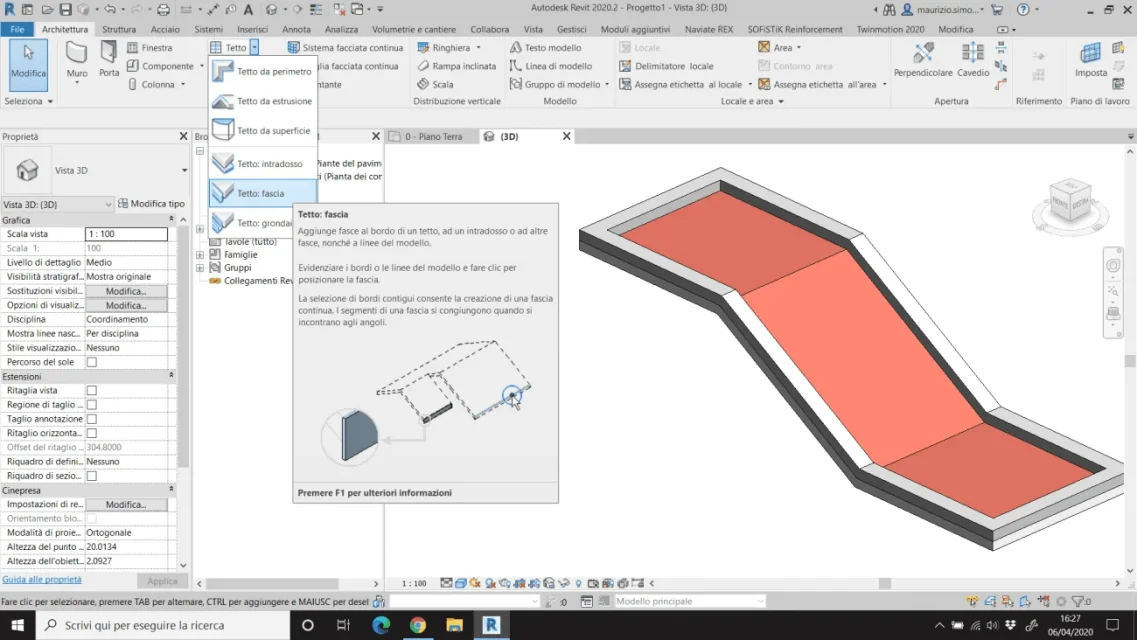Select the Perpendicolare opening tool
Image resolution: width=1137 pixels, height=640 pixels.
coord(922,59)
